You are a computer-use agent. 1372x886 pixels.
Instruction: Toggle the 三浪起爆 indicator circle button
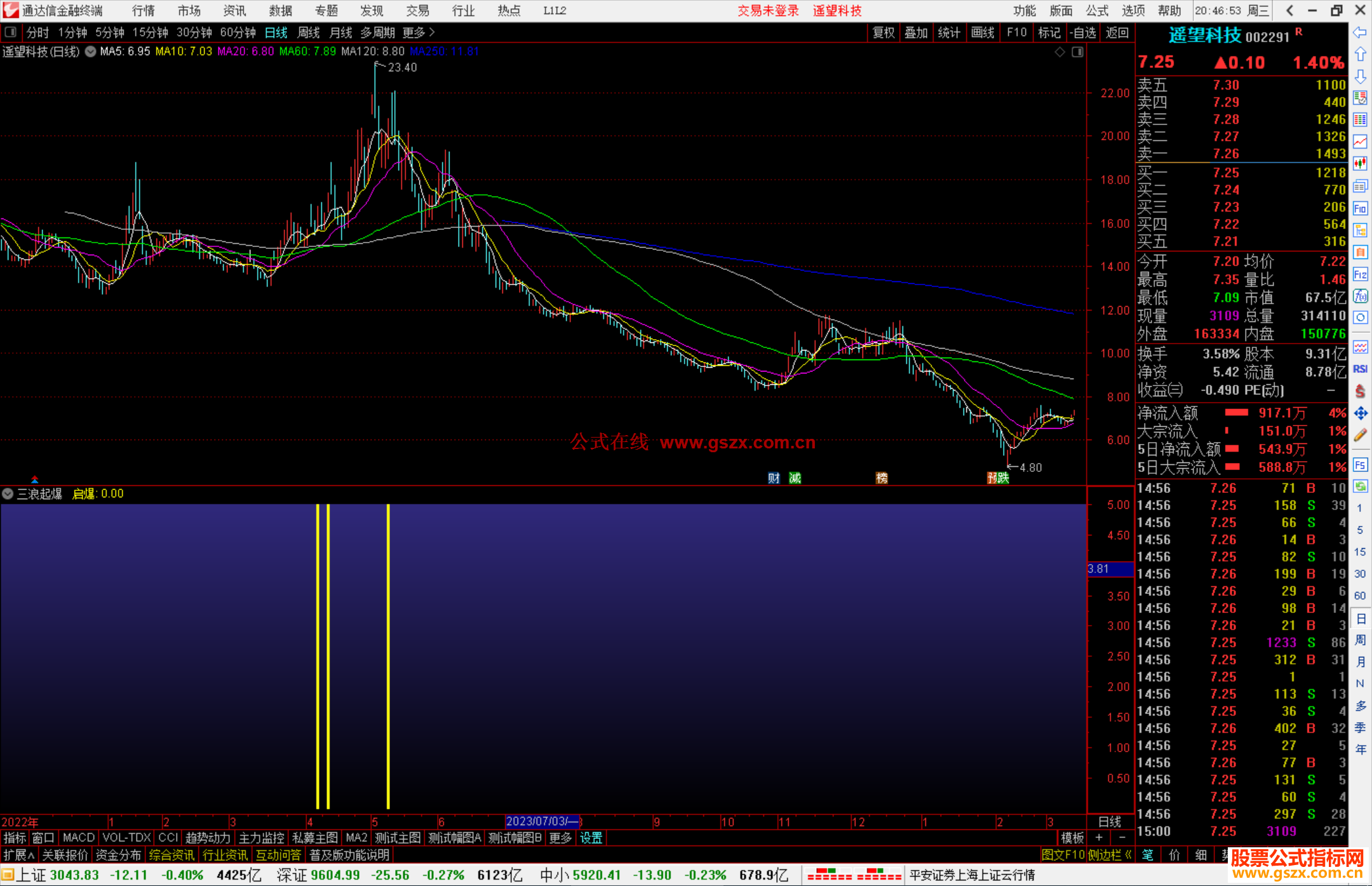tap(8, 493)
